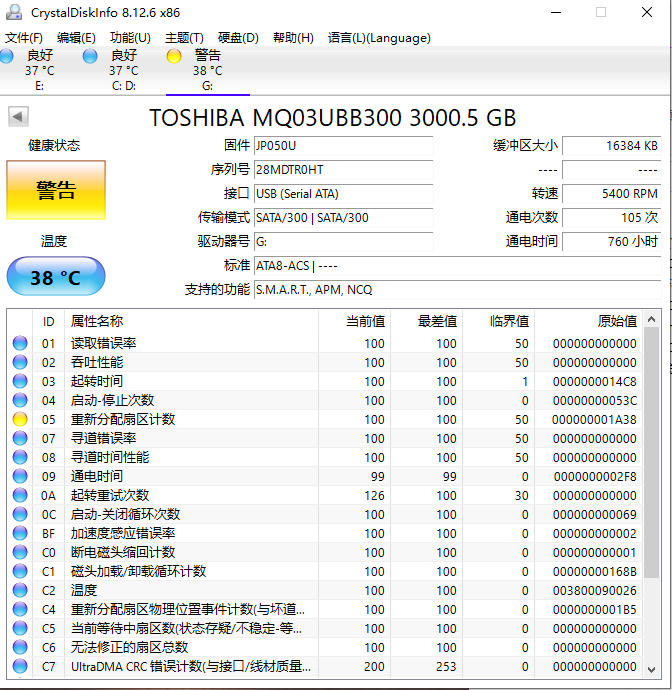Select the blue status orb for drive E:

pyautogui.click(x=6, y=56)
